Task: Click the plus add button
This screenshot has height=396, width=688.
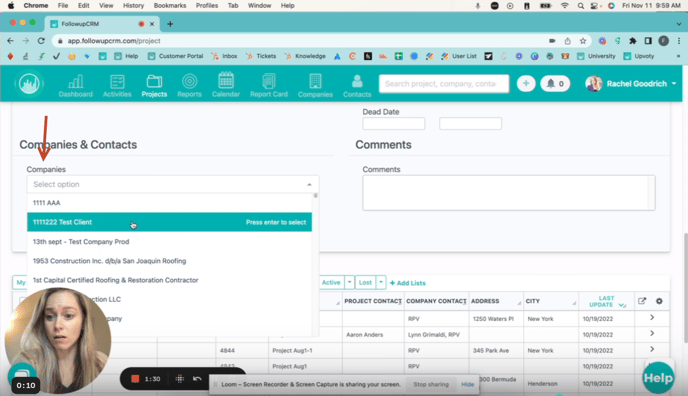Action: 526,83
